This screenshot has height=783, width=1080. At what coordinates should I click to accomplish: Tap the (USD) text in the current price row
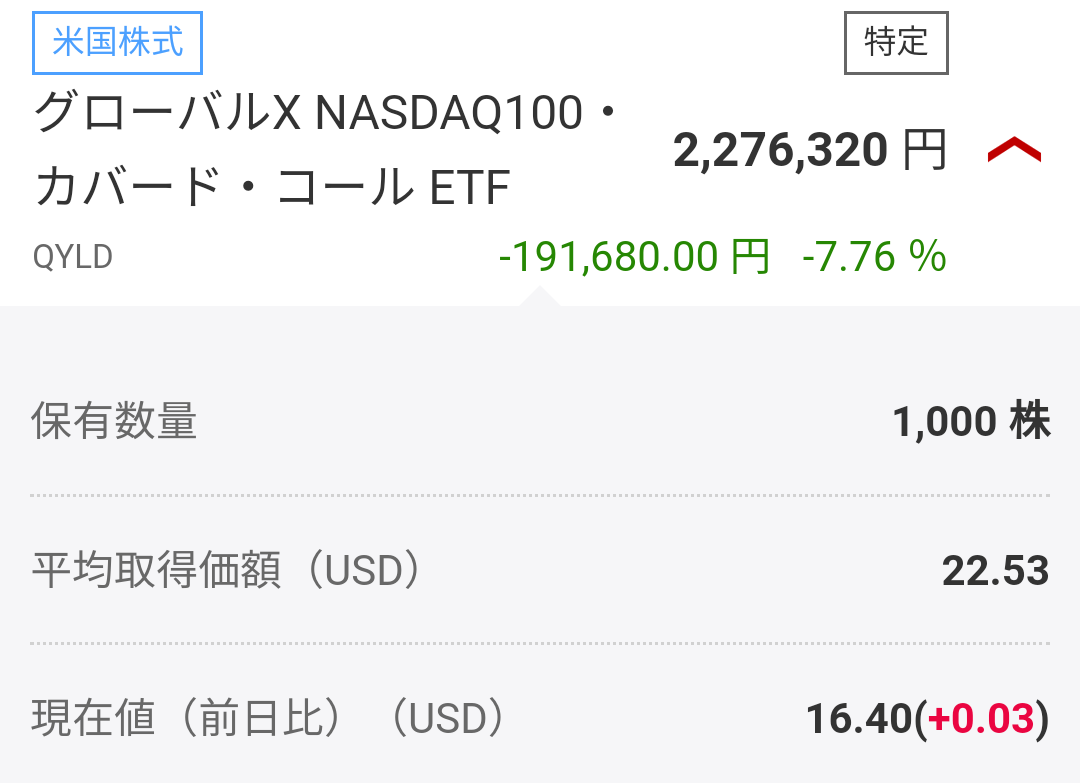tap(446, 719)
